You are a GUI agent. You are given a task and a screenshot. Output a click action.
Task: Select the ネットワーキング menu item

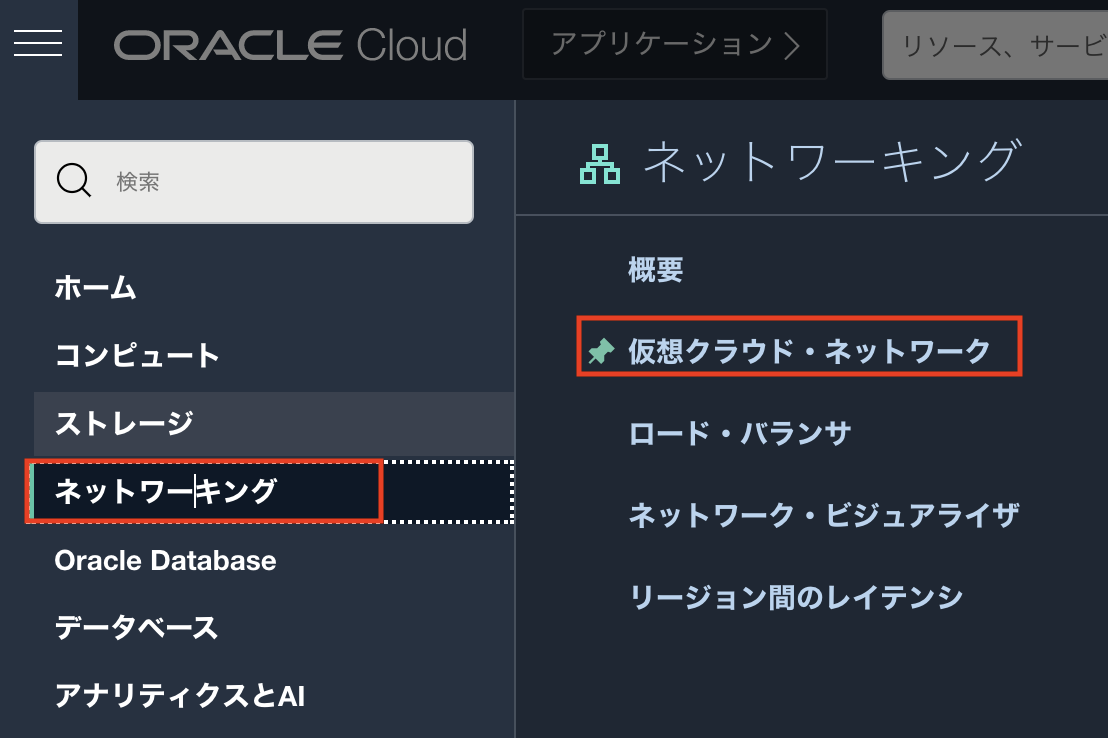(165, 491)
